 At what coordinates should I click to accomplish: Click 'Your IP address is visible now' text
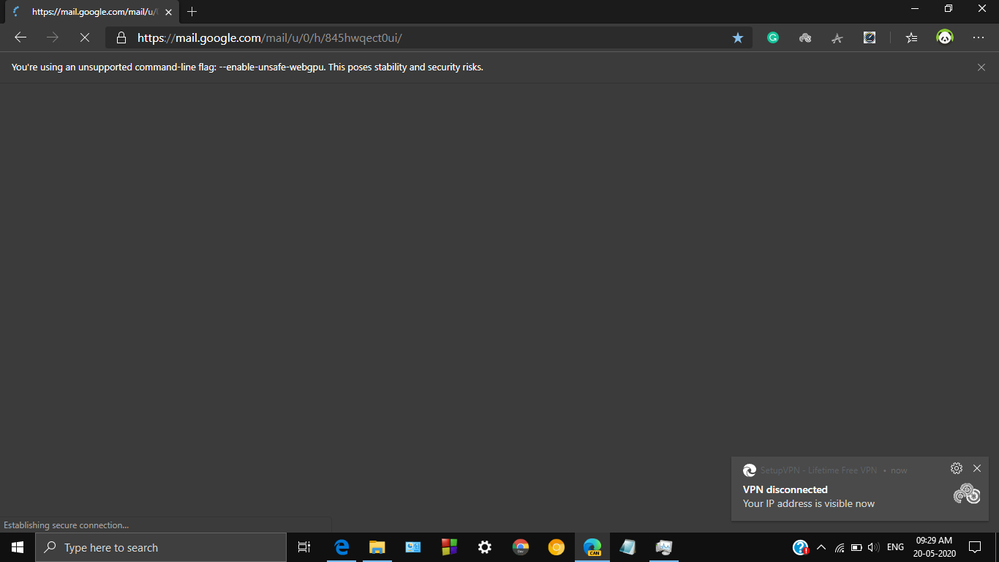pos(809,503)
